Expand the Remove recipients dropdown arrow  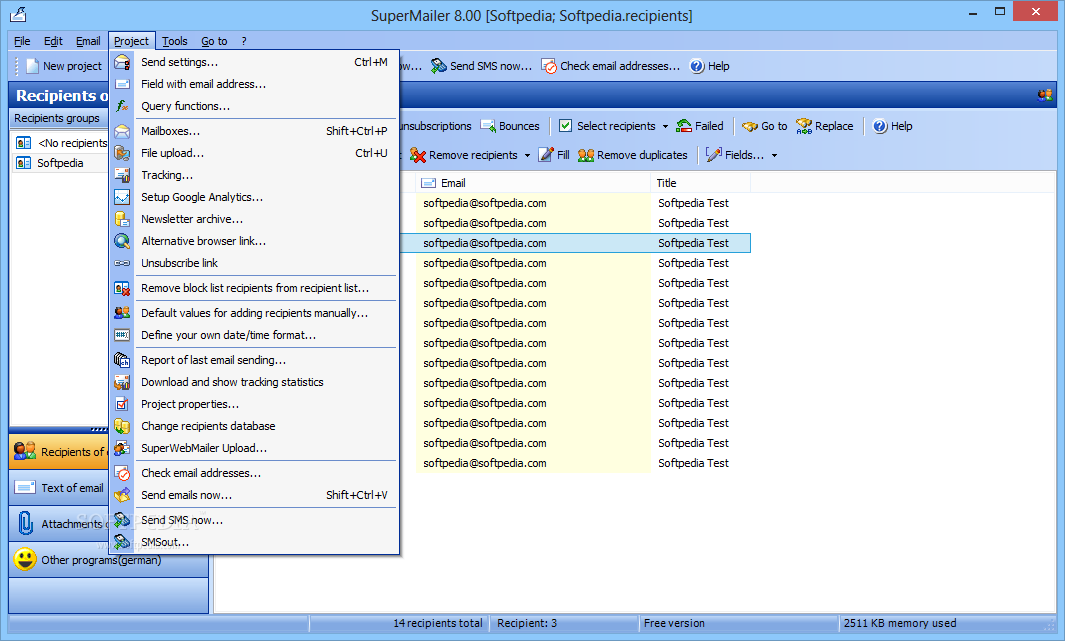527,155
